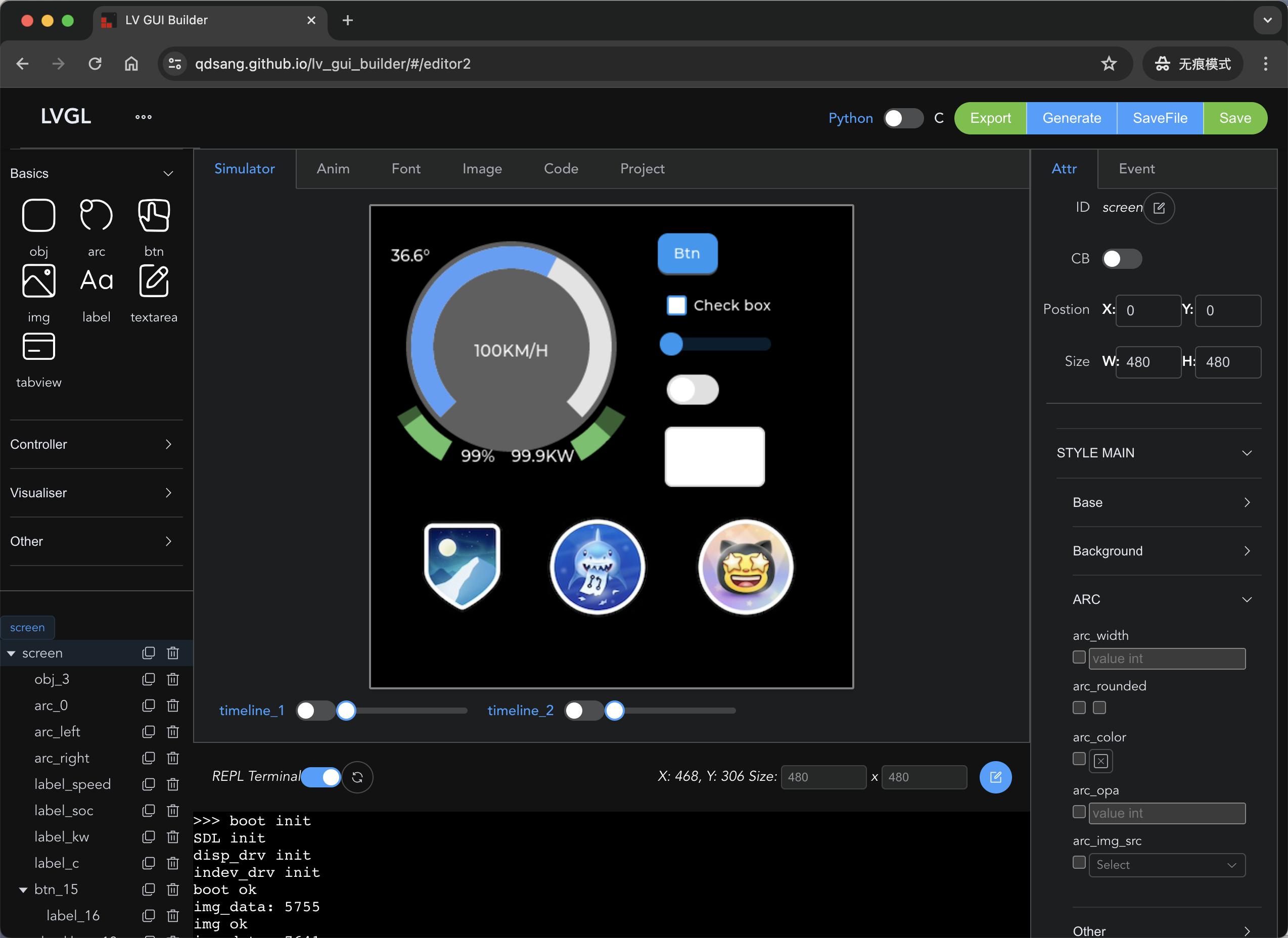Expand the Controller section
Viewport: 1288px width, 938px height.
91,444
